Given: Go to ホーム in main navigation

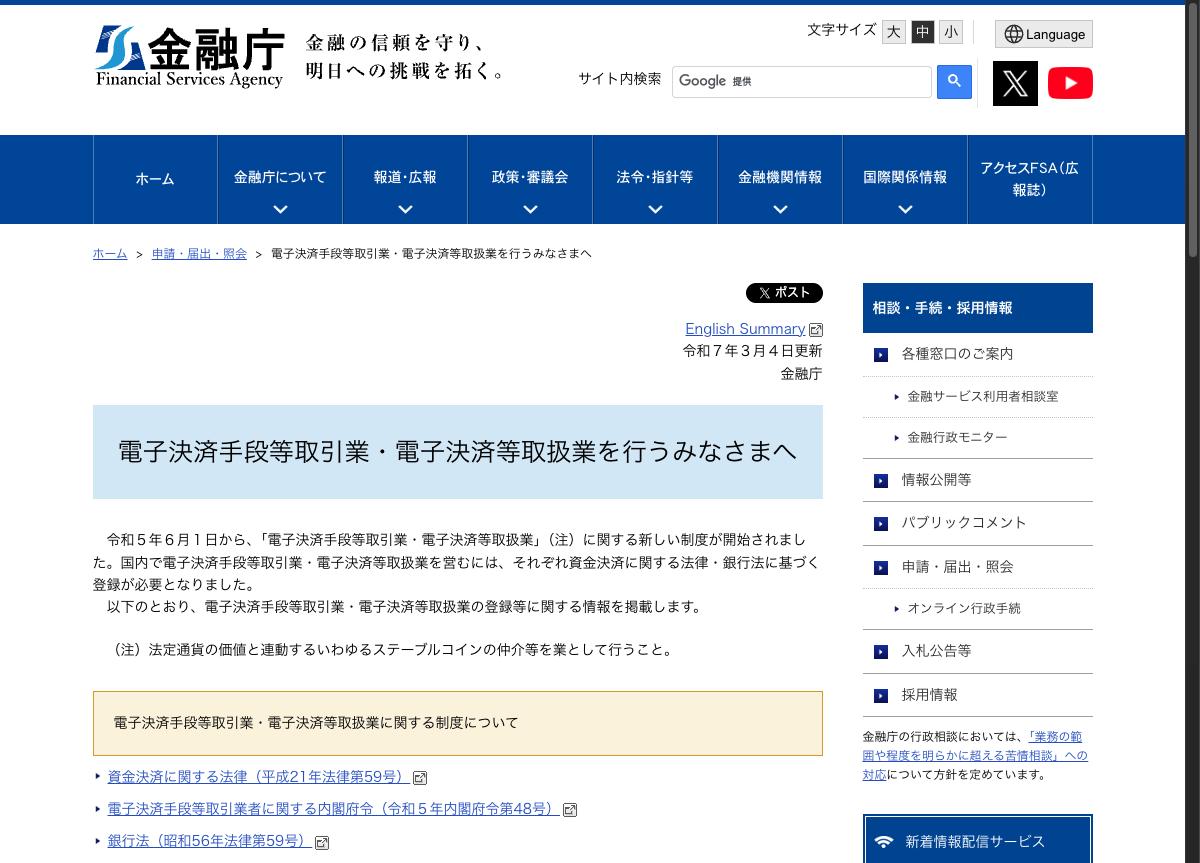Looking at the screenshot, I should (155, 179).
